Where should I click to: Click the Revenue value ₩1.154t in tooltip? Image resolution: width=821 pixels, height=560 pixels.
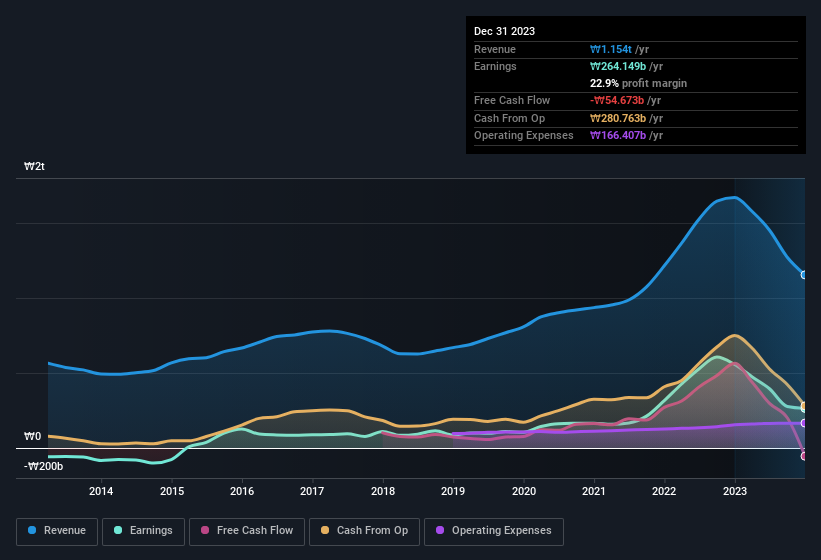click(612, 49)
